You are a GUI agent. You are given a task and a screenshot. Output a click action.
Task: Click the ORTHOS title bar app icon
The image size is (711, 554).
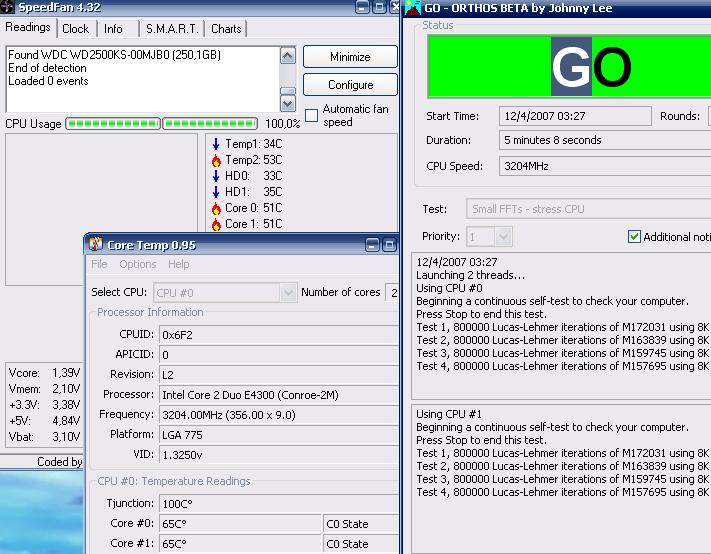pos(413,7)
